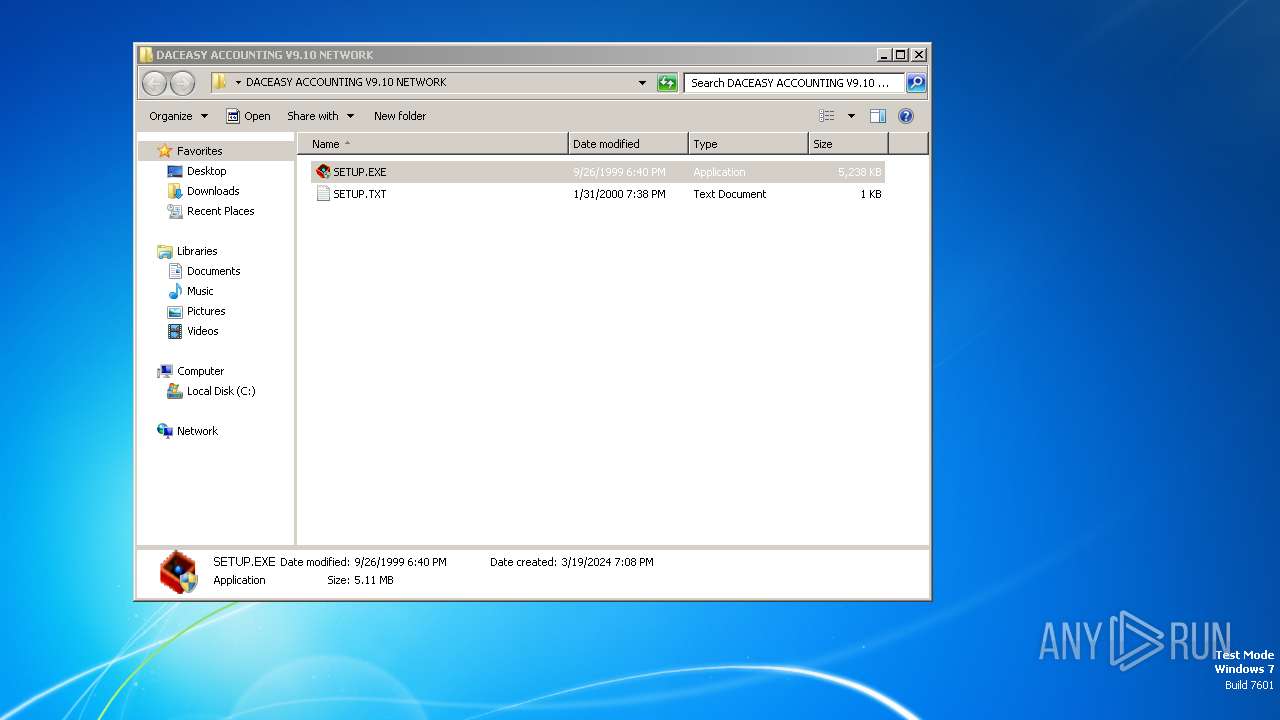Image resolution: width=1280 pixels, height=720 pixels.
Task: Click the folder icon in address bar
Action: click(220, 82)
